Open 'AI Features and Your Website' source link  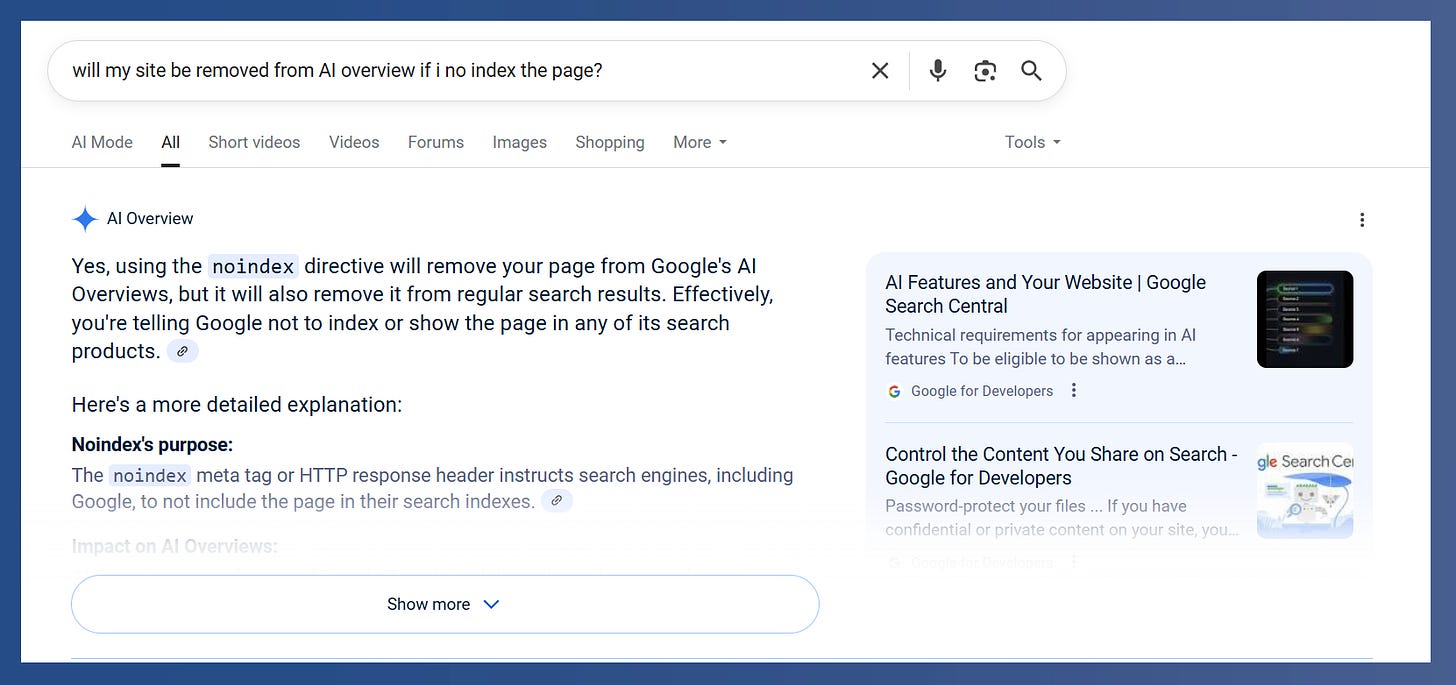pyautogui.click(x=1045, y=294)
